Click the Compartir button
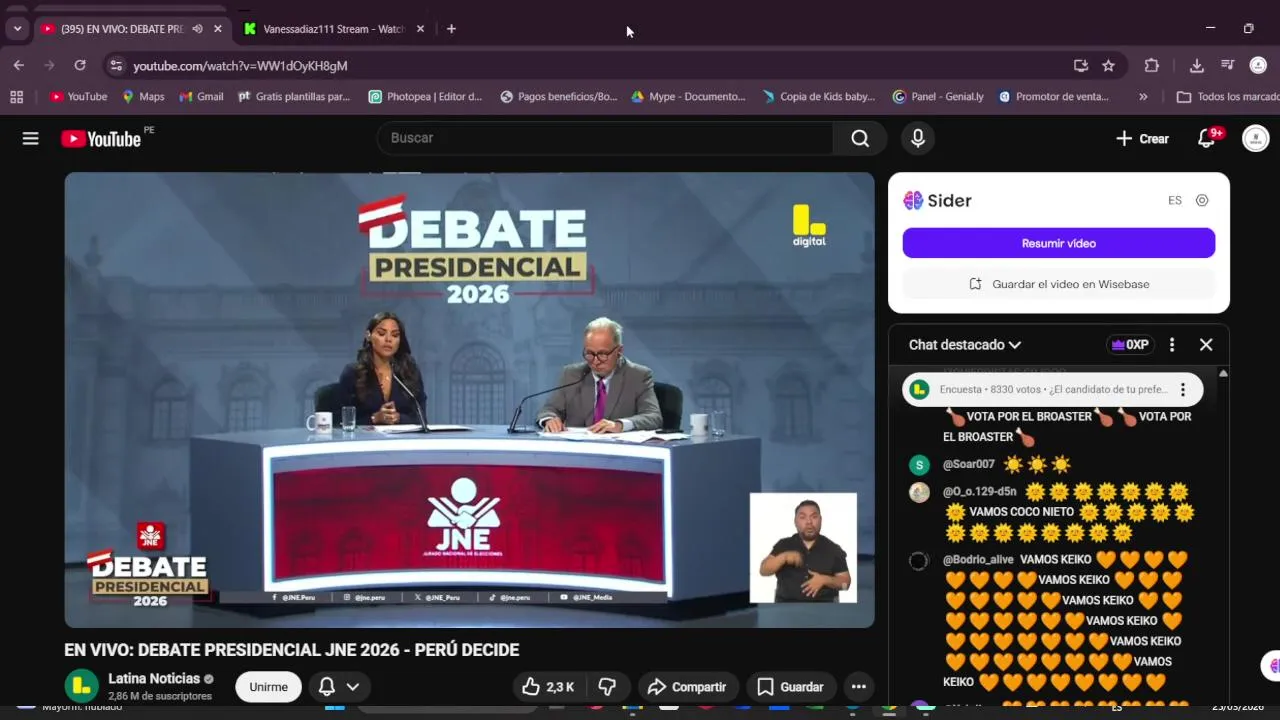This screenshot has height=720, width=1280. tap(686, 687)
